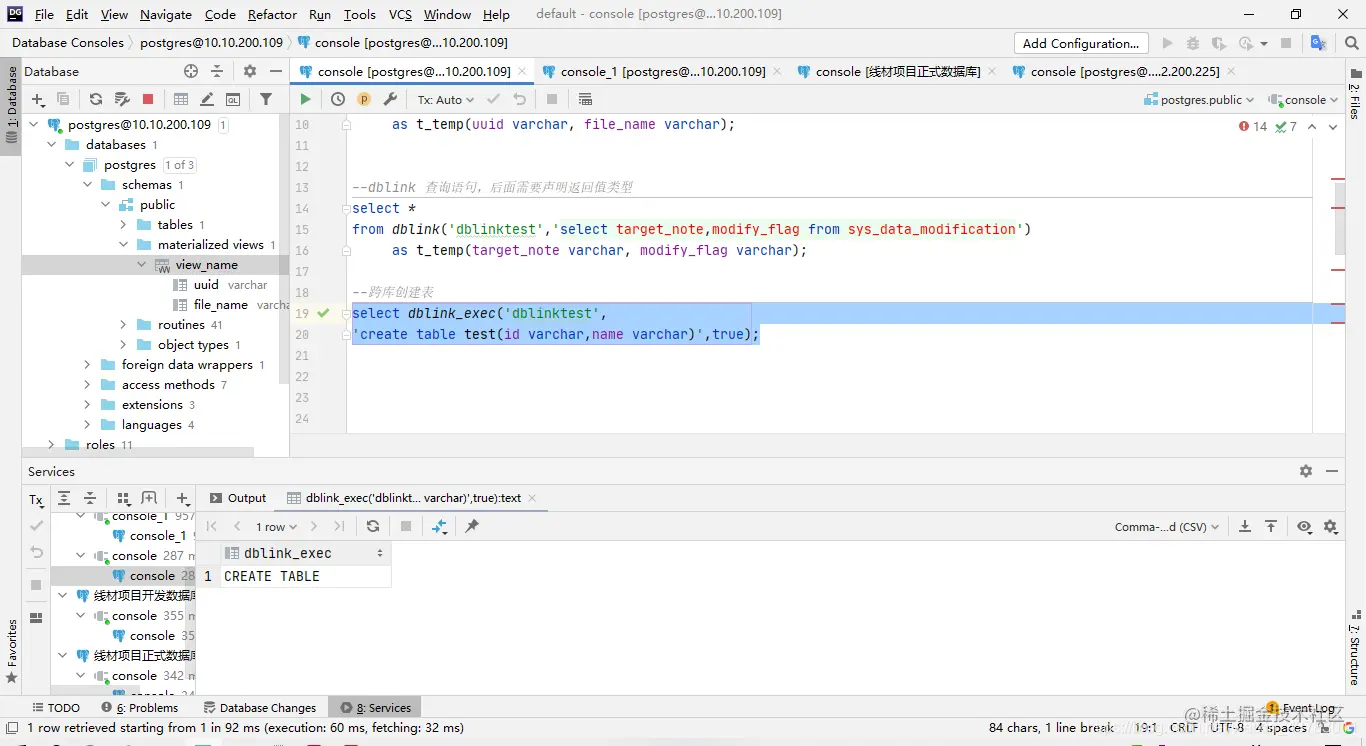Click UTF-8 encoding in the status bar
This screenshot has height=746, width=1366.
(1227, 727)
